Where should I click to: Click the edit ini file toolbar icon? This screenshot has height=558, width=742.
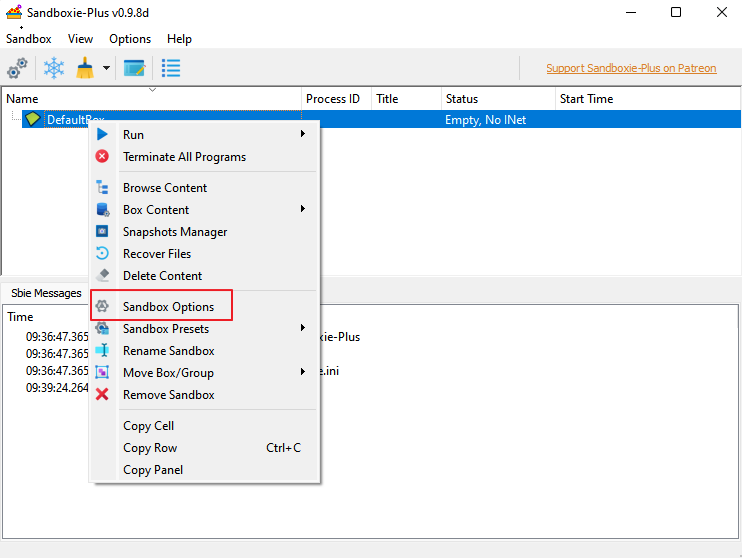point(134,68)
